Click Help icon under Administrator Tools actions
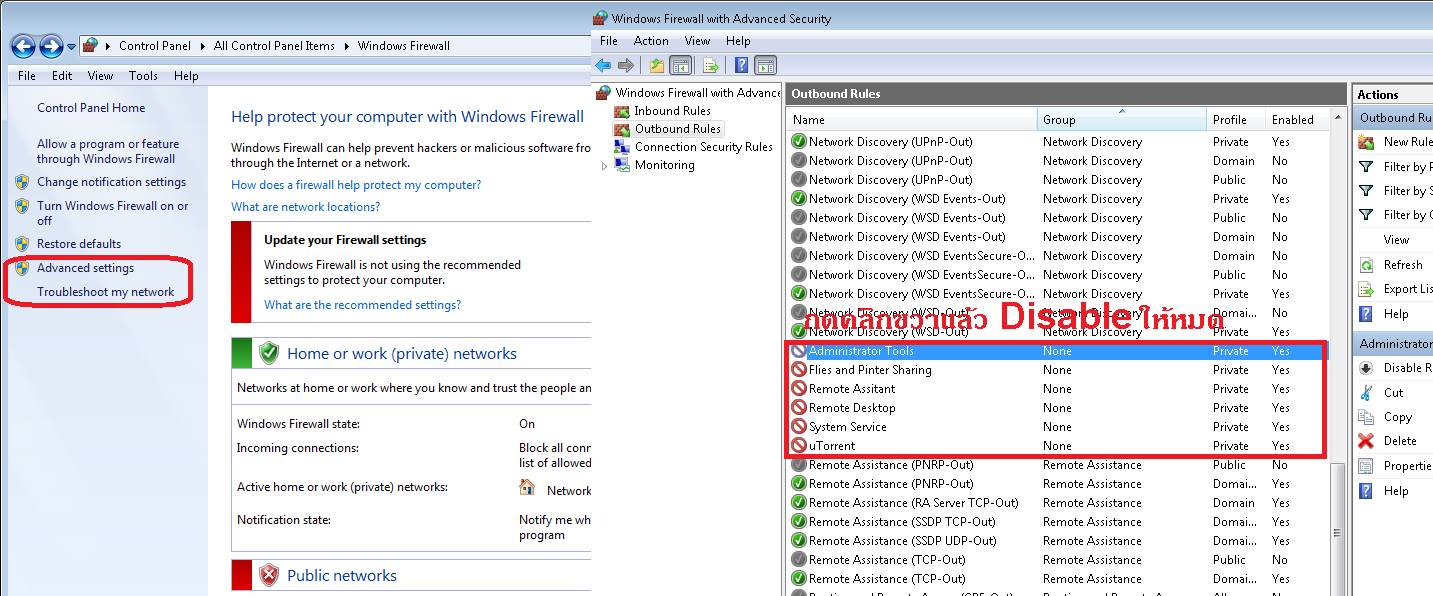 tap(1366, 491)
